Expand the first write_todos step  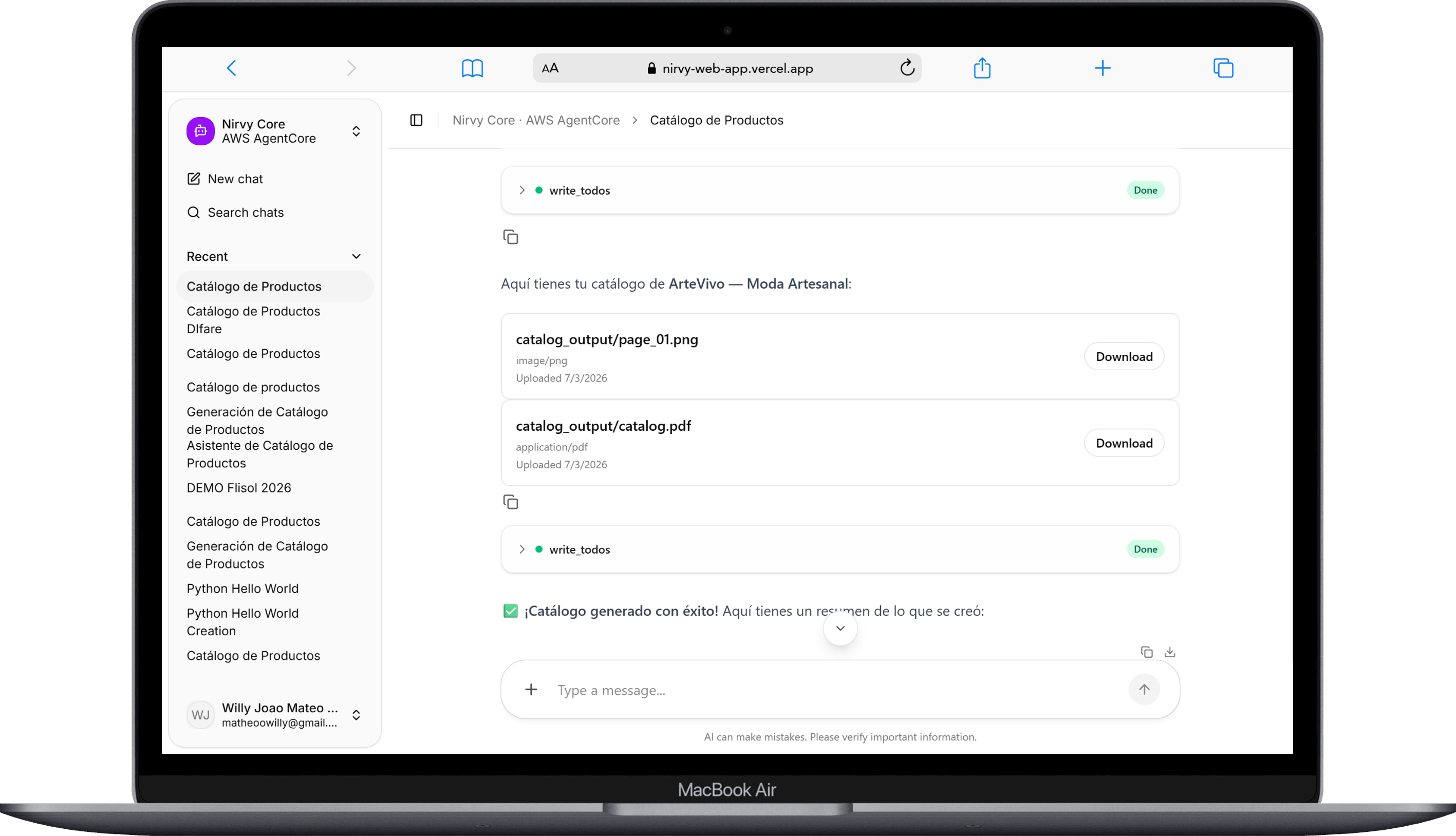pyautogui.click(x=521, y=190)
